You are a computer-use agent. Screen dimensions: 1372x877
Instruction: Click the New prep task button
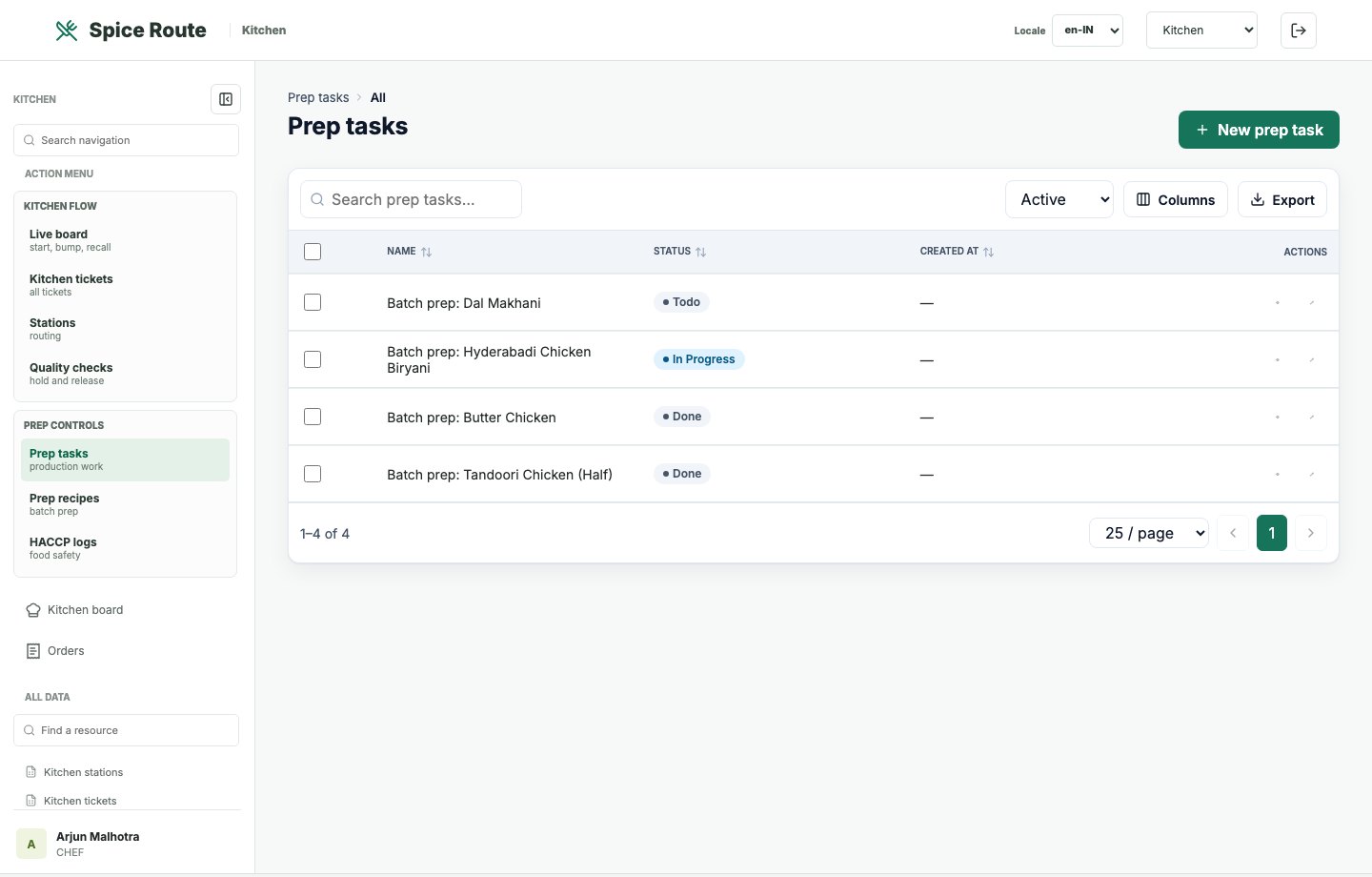coord(1259,130)
